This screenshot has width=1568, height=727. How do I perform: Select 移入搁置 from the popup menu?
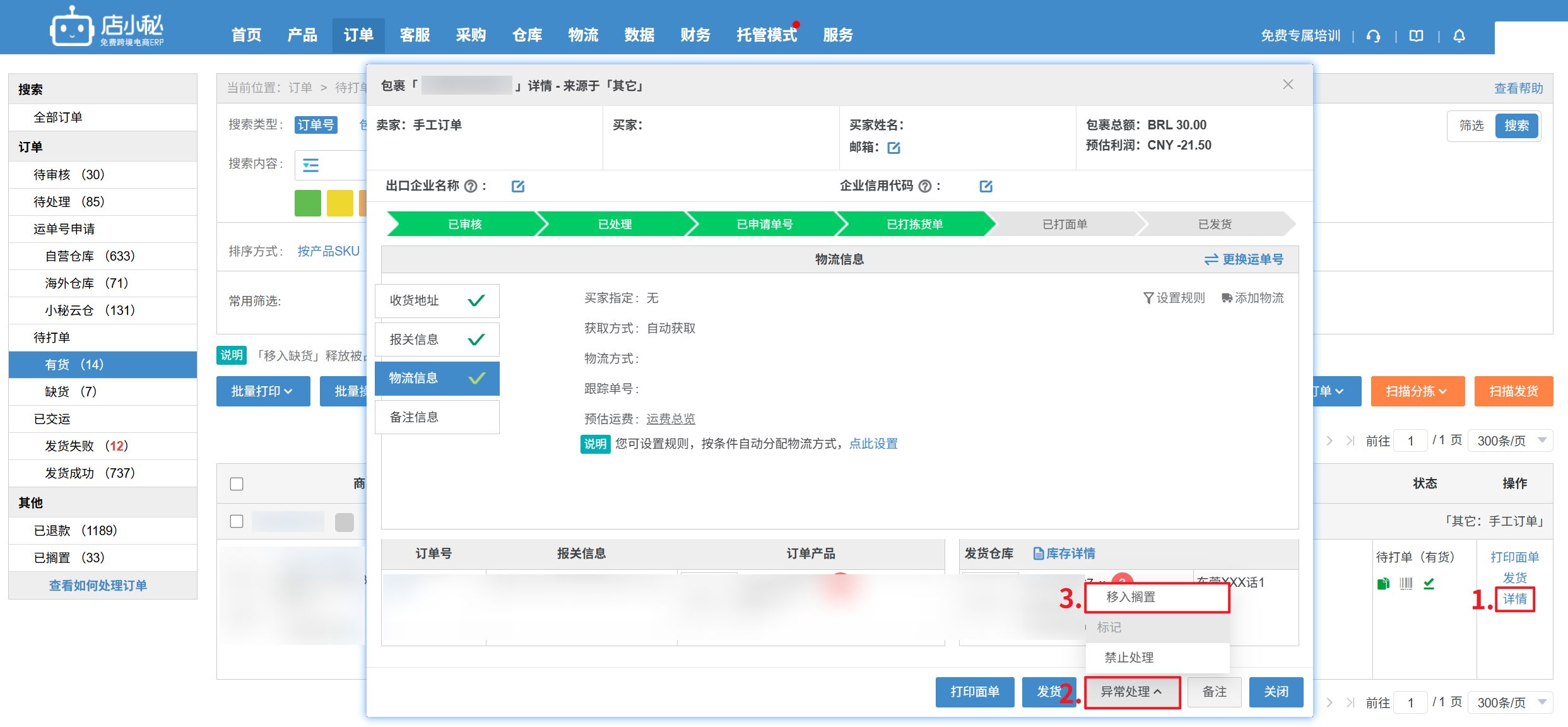click(1131, 597)
